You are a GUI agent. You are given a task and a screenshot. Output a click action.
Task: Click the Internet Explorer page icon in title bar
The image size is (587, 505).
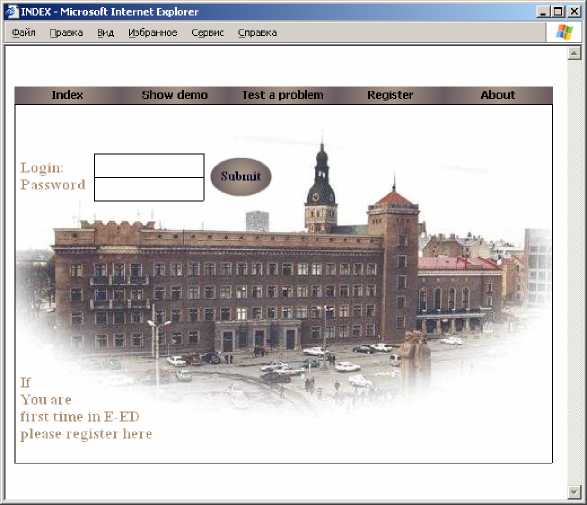[x=12, y=12]
